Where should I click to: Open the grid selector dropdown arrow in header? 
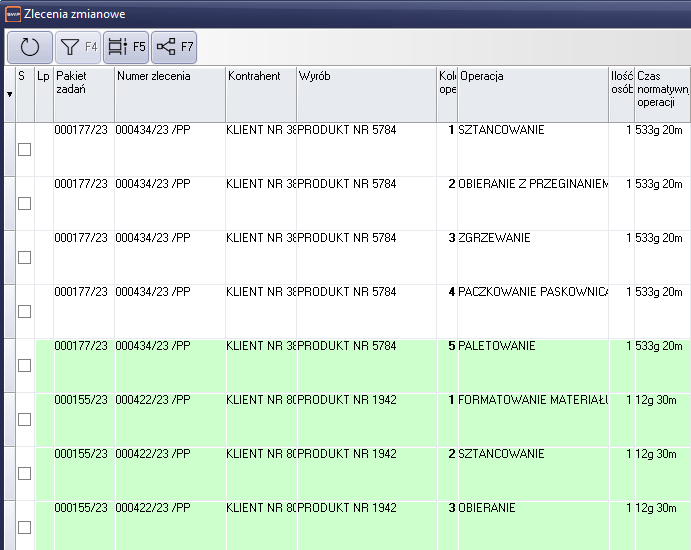click(9, 95)
